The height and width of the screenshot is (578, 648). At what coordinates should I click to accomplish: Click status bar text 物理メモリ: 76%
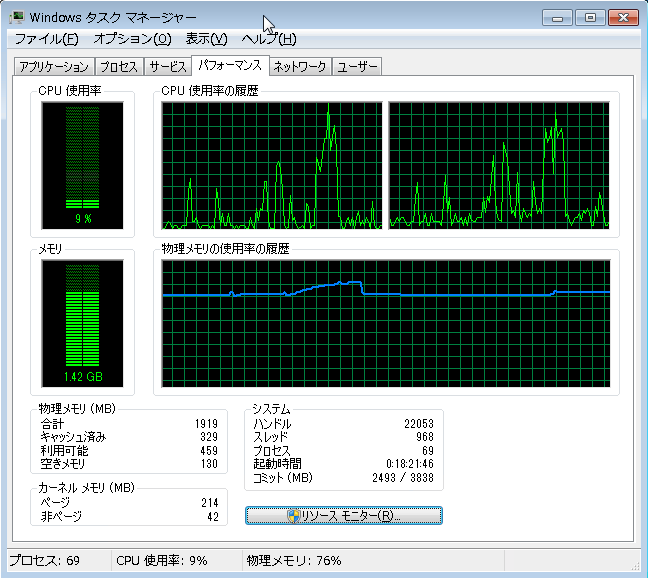pyautogui.click(x=294, y=561)
